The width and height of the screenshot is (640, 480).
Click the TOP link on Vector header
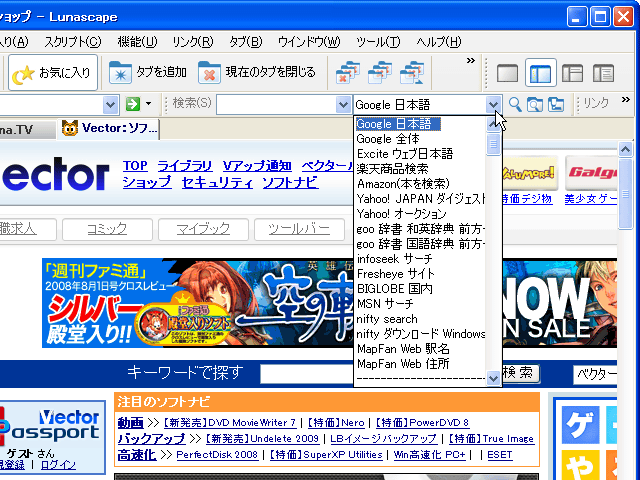pos(135,166)
